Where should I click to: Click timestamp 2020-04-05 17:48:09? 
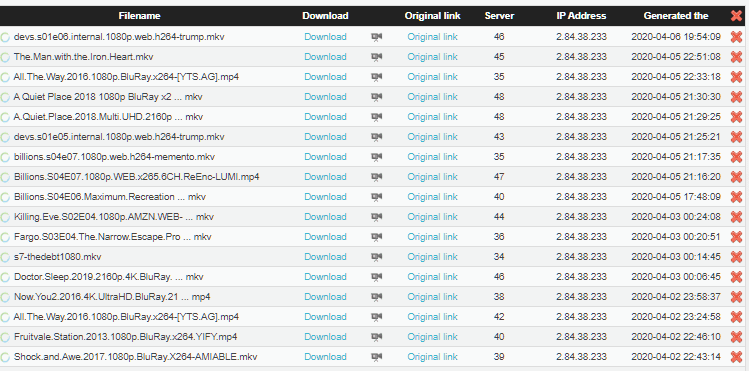[x=676, y=197]
